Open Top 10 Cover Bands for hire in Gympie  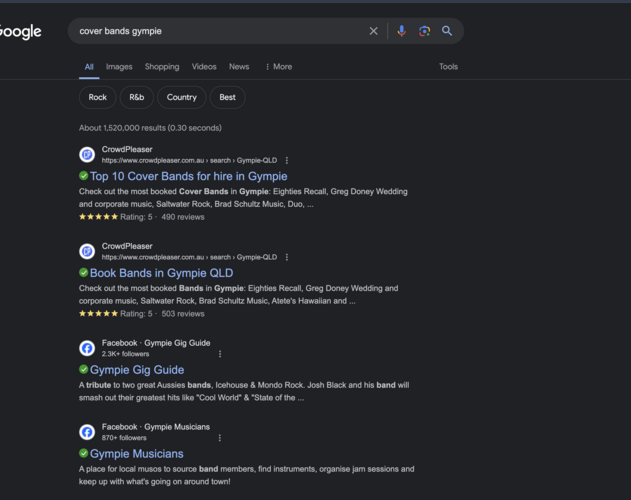189,176
